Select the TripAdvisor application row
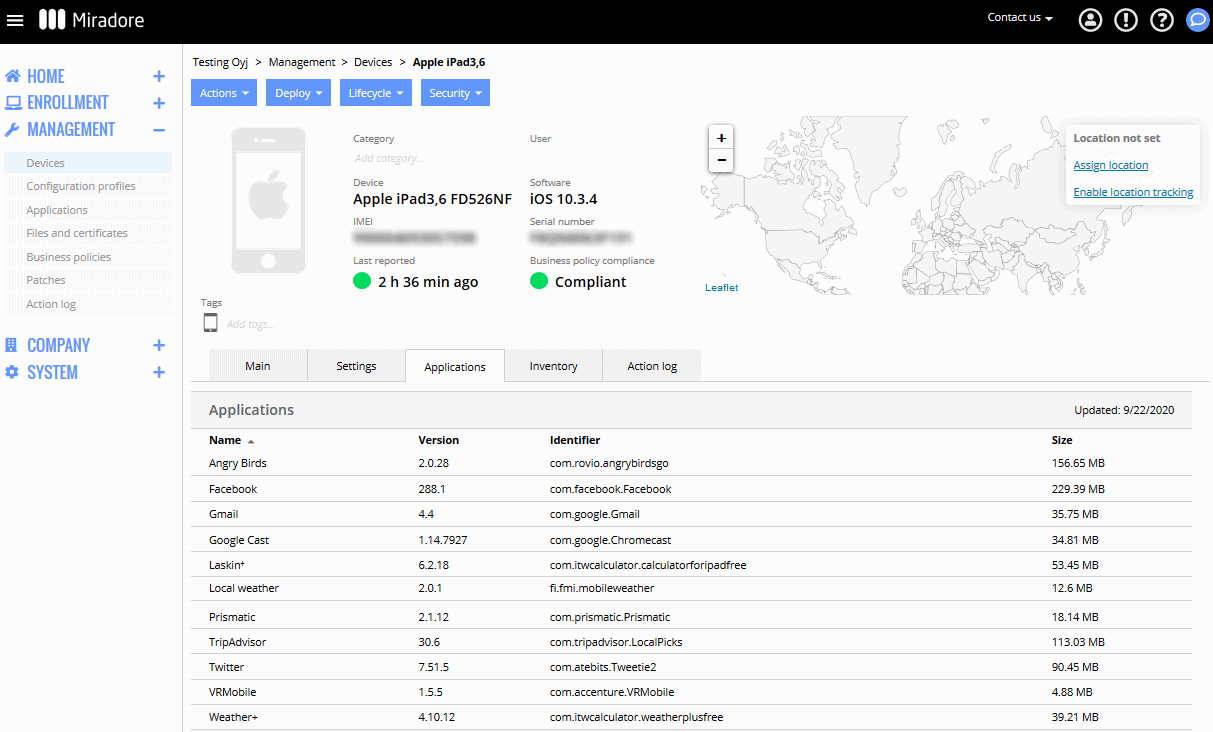 pyautogui.click(x=691, y=642)
